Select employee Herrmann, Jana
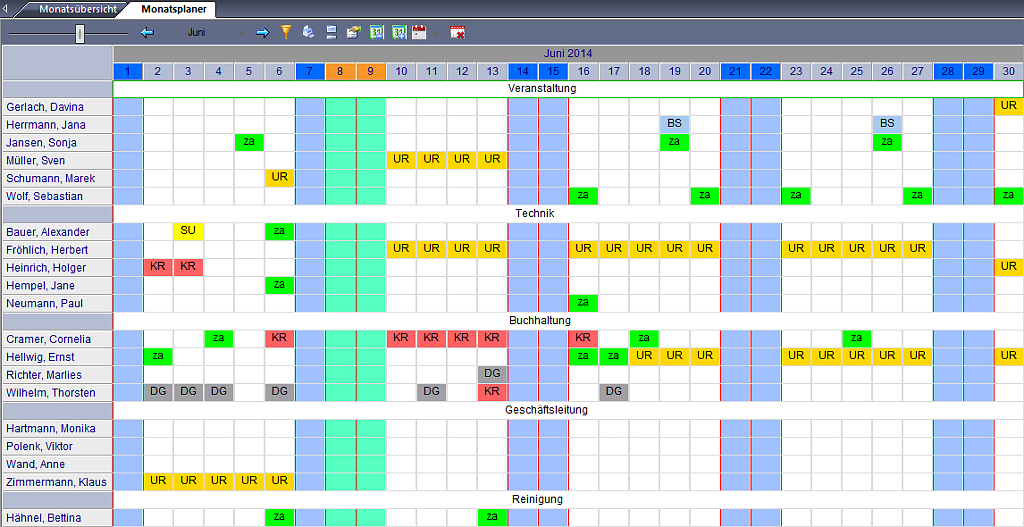Screen dimensions: 1024x527 pos(57,124)
